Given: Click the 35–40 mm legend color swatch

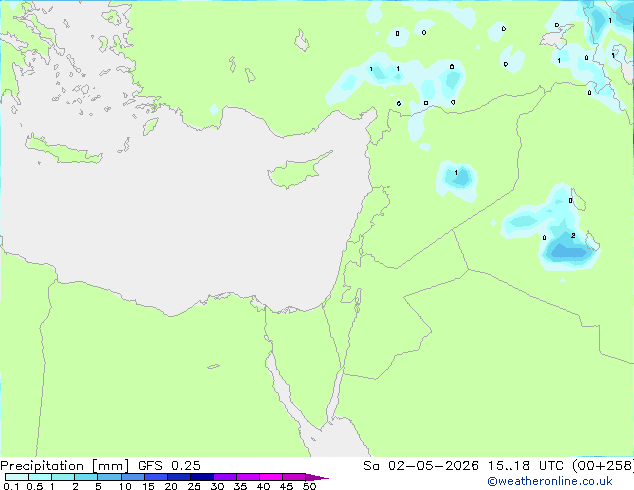Looking at the screenshot, I should click(248, 477).
